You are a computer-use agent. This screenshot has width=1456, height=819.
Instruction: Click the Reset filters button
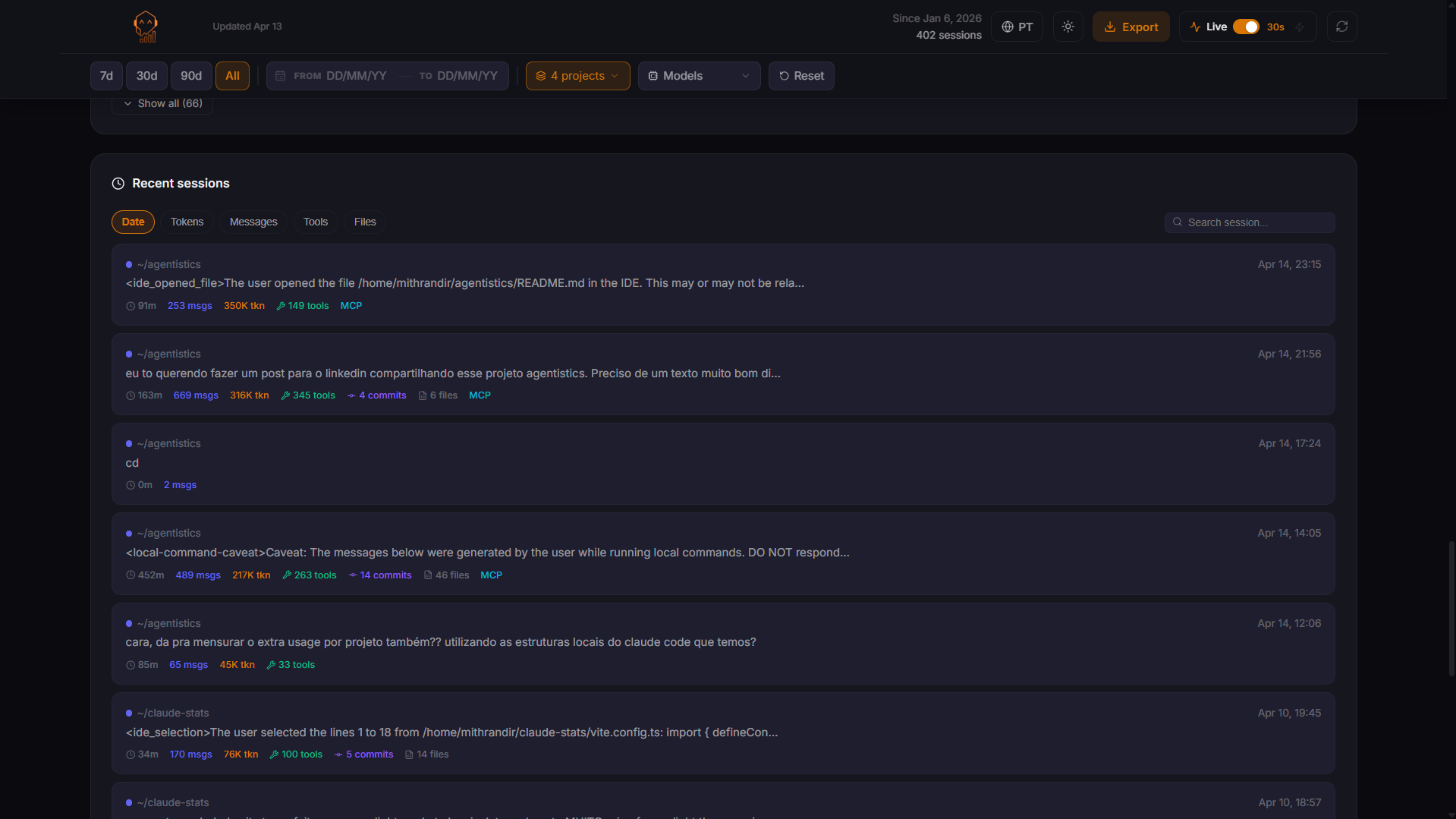801,76
